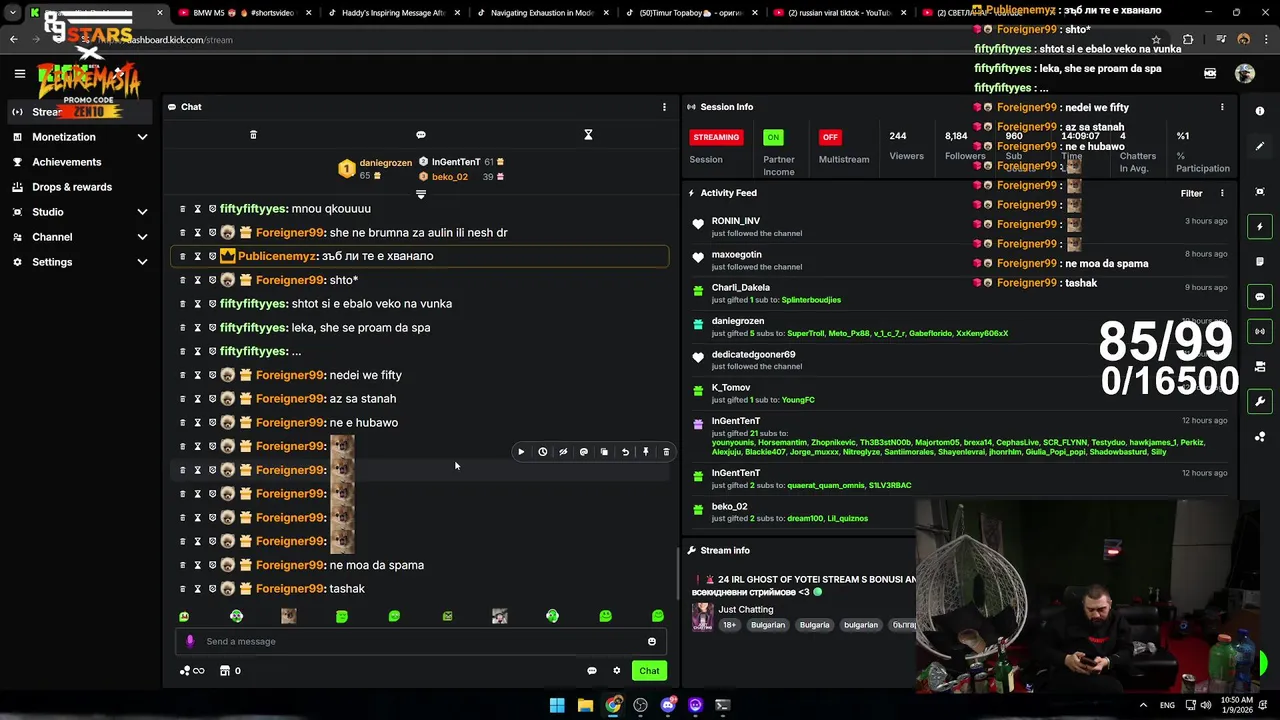1280x720 pixels.
Task: Timeout user on 'she ne brumna' message
Action: [197, 233]
